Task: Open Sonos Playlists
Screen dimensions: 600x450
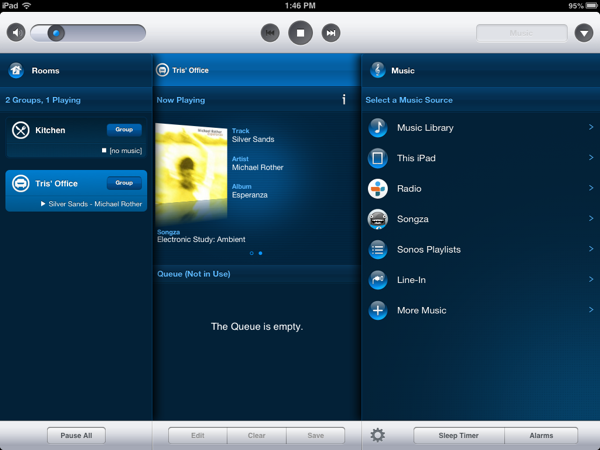Action: pos(481,249)
